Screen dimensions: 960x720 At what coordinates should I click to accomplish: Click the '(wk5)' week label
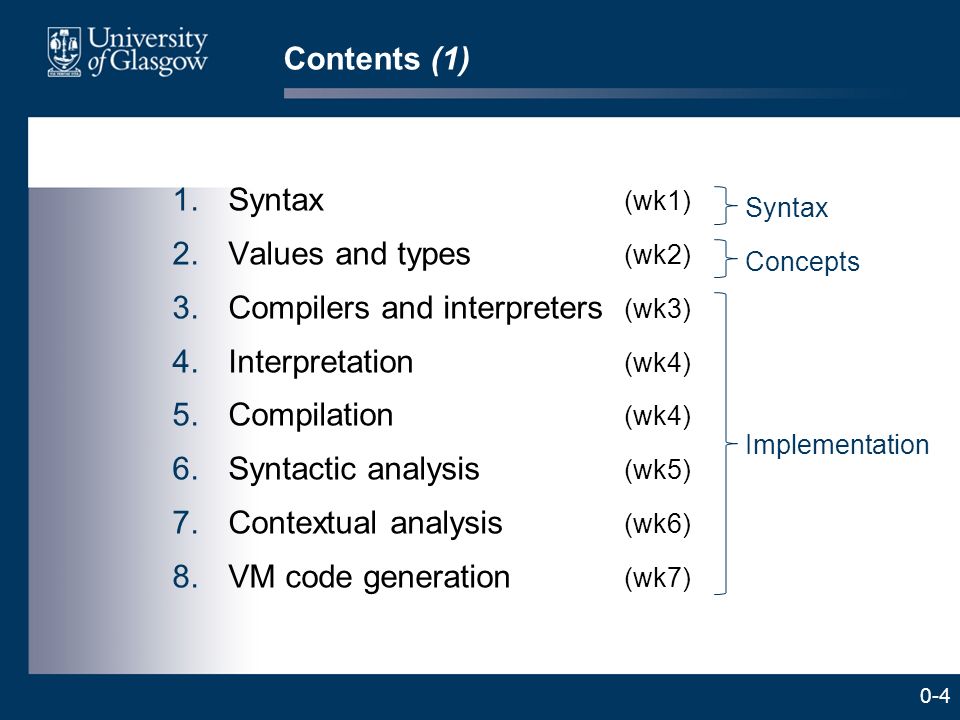[x=658, y=470]
